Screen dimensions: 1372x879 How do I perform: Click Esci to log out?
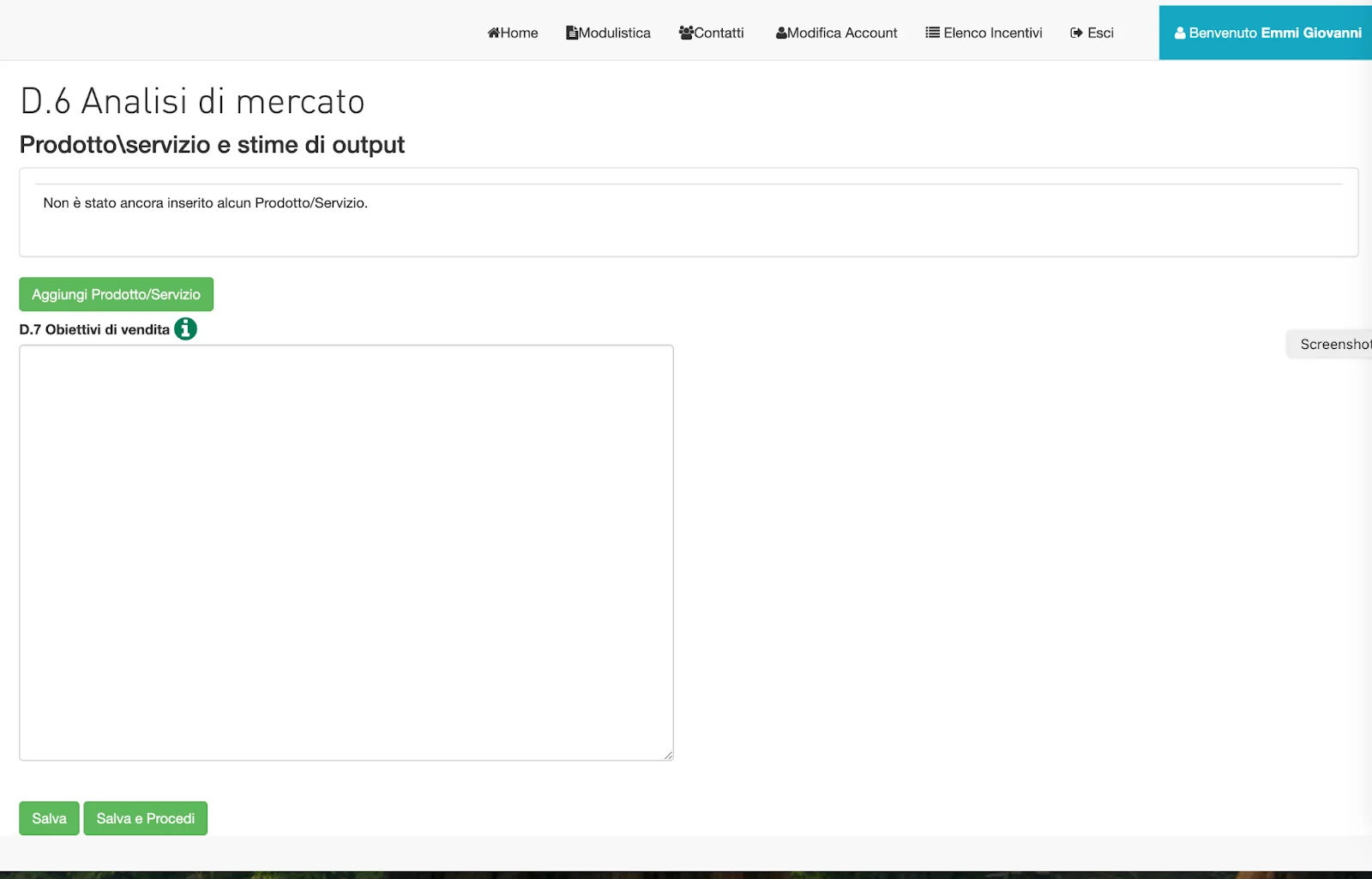pos(1091,33)
